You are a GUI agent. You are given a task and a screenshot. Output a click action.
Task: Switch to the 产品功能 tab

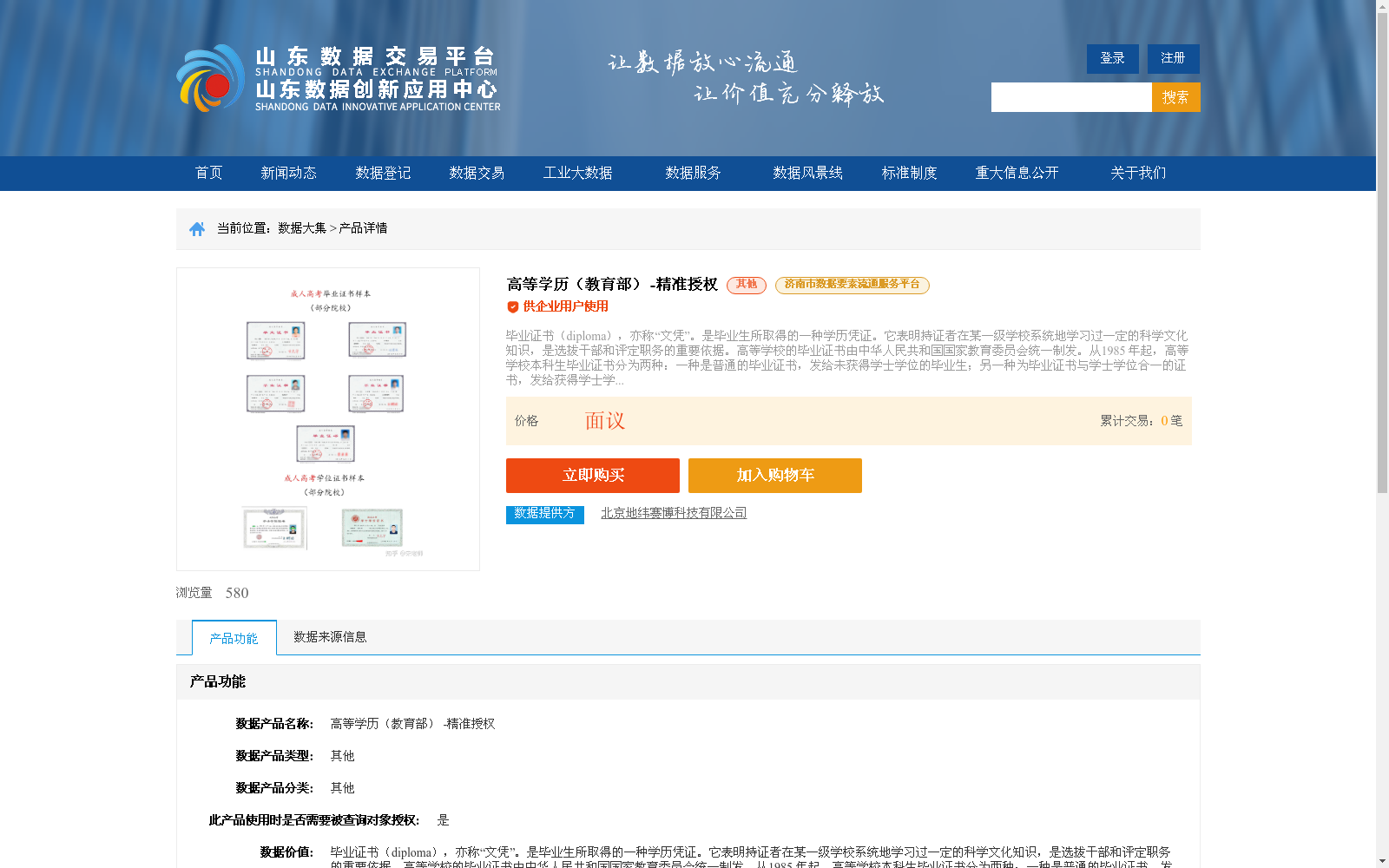[234, 638]
